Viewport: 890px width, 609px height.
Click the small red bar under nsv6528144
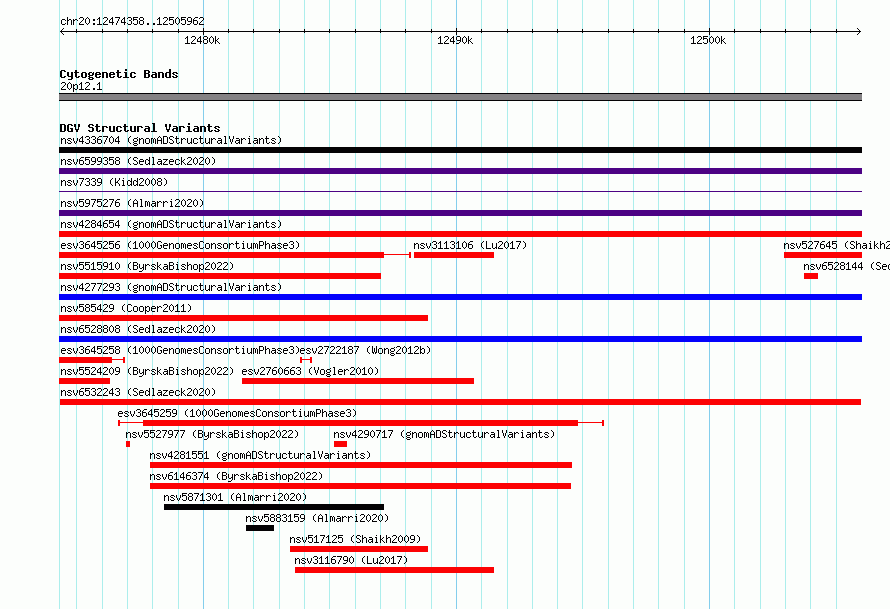pyautogui.click(x=811, y=276)
